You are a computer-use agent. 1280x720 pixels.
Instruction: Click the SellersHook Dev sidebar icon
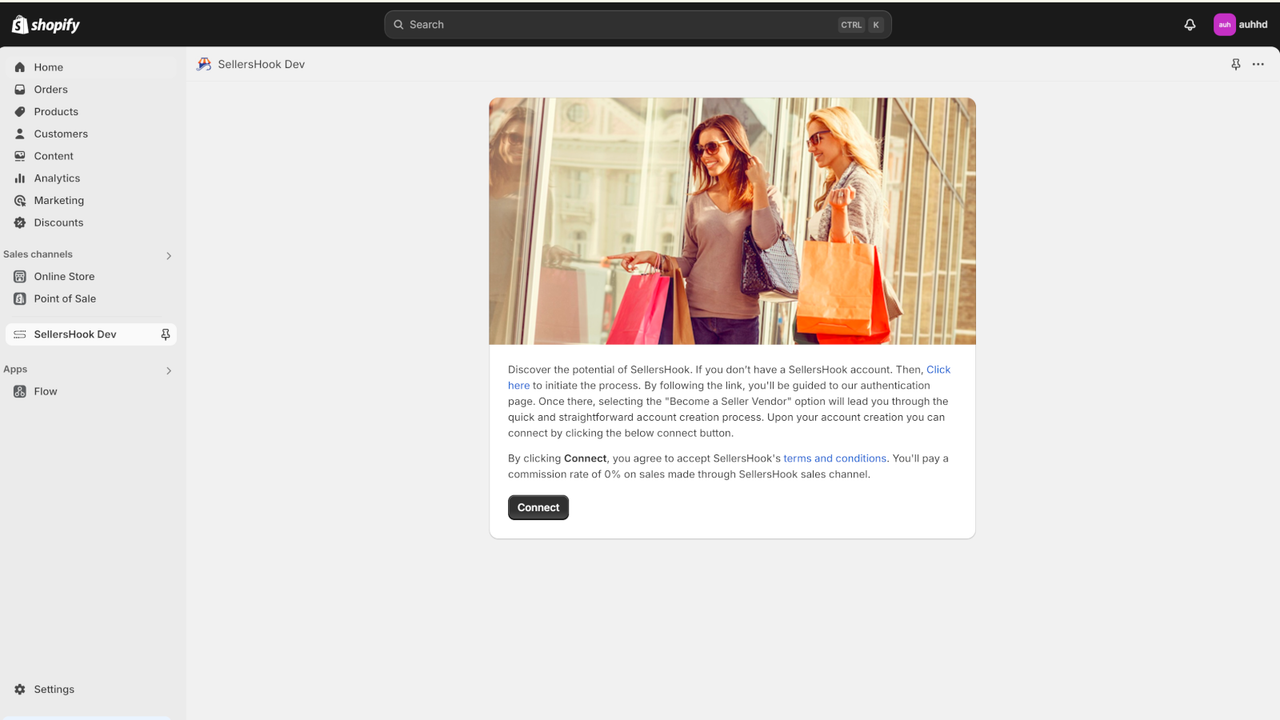tap(20, 334)
